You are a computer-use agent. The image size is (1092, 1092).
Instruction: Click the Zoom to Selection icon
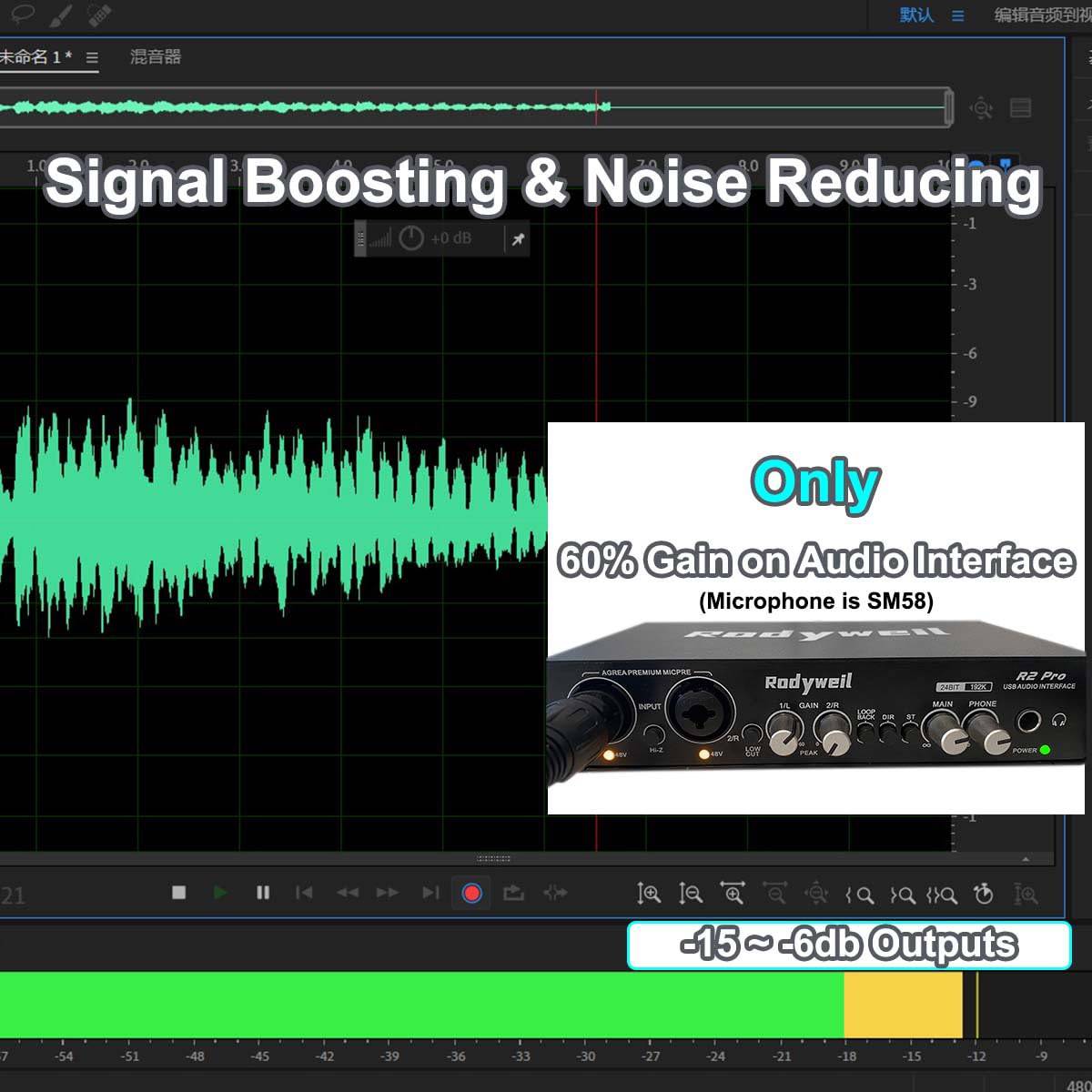pyautogui.click(x=942, y=895)
